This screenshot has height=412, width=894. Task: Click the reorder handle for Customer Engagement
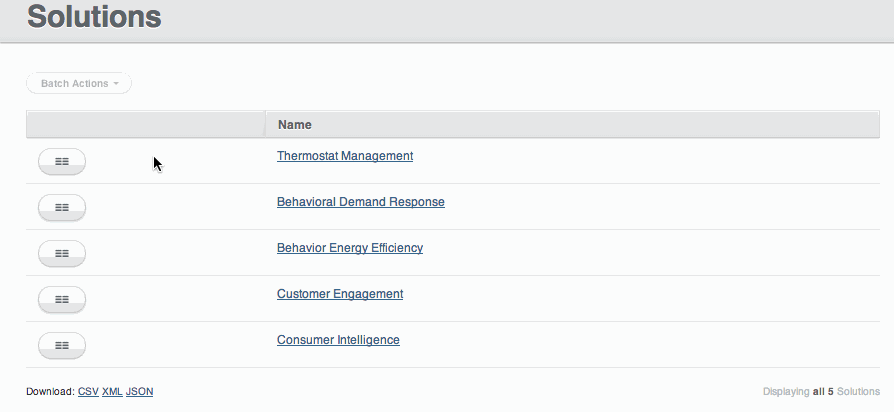tap(62, 299)
